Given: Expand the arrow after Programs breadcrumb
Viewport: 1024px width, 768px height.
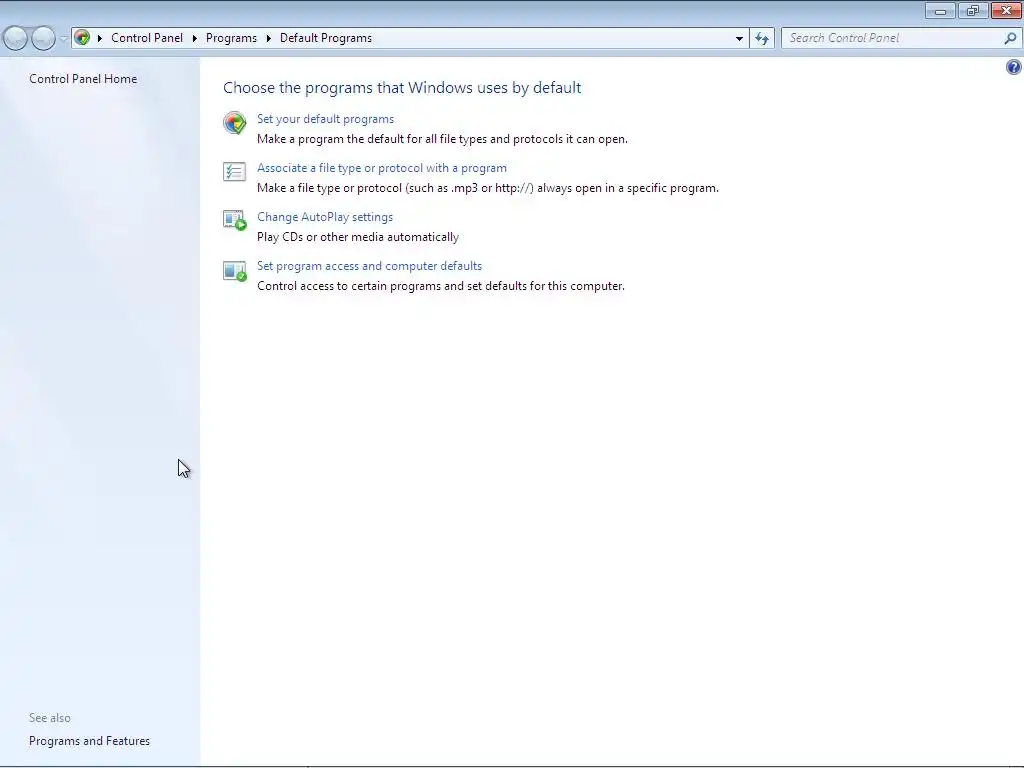Looking at the screenshot, I should coord(268,39).
